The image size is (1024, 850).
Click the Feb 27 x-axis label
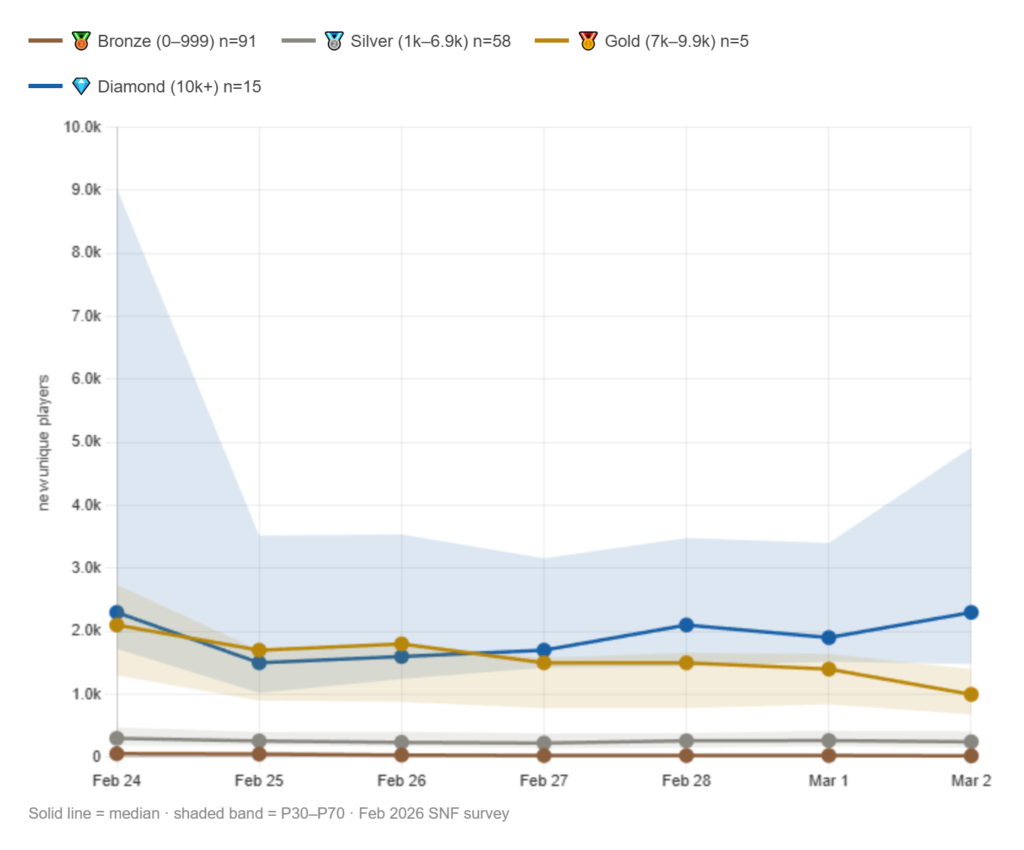(x=544, y=780)
